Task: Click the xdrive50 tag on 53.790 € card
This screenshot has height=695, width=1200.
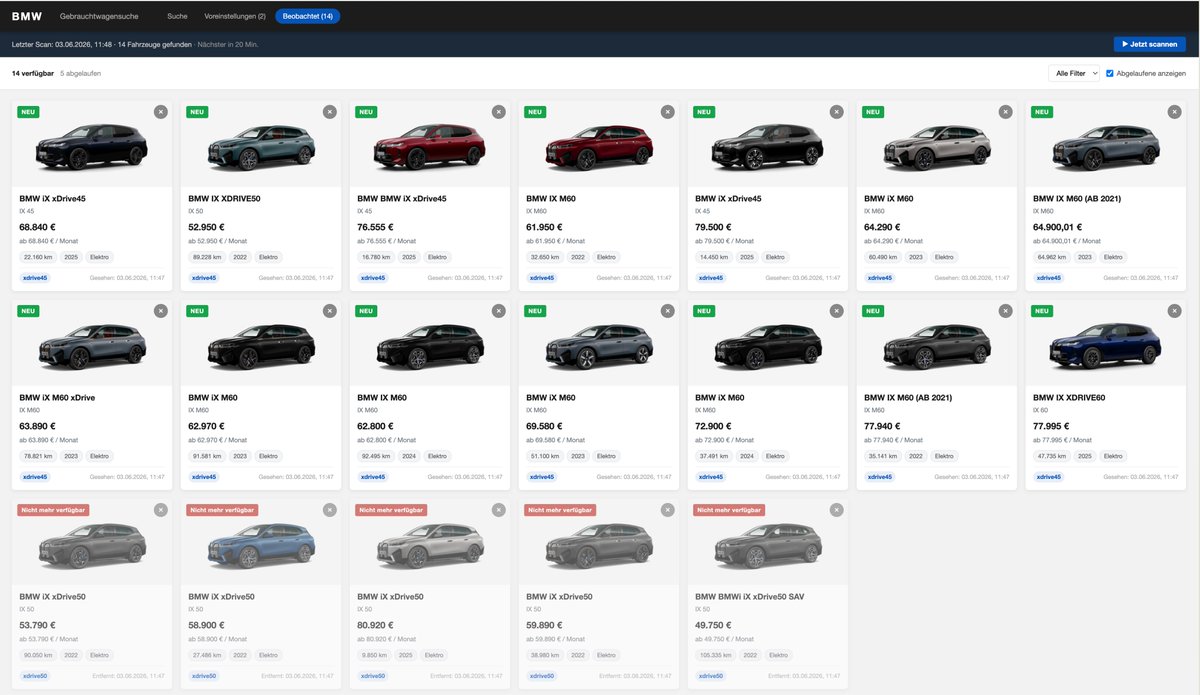Action: pyautogui.click(x=36, y=676)
